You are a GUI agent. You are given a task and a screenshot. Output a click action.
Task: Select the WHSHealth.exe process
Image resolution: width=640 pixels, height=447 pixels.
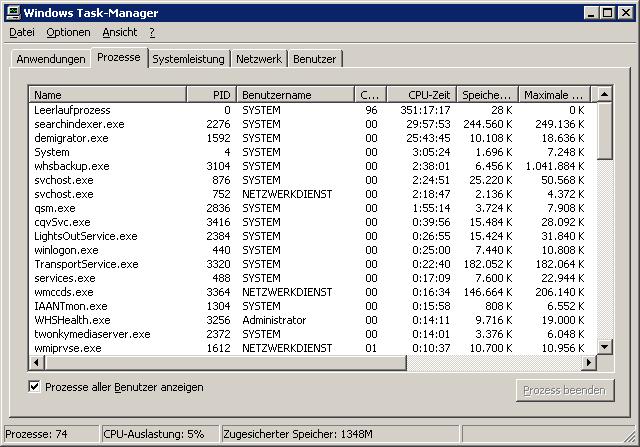click(x=313, y=320)
